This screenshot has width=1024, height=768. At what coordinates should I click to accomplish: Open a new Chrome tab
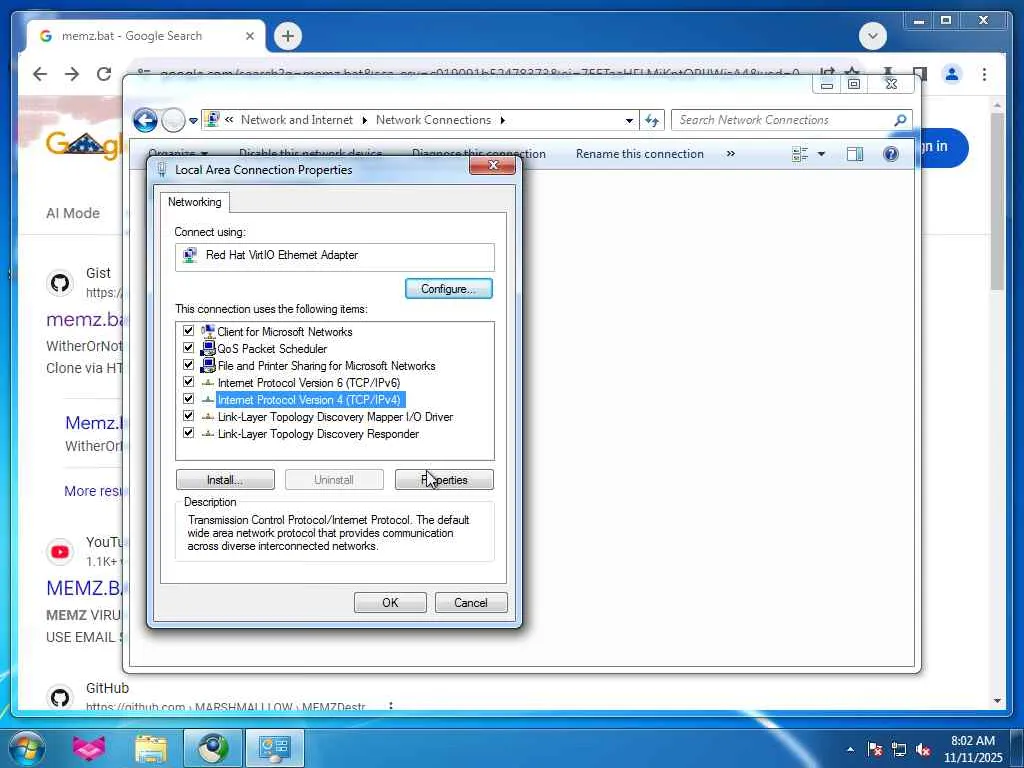(x=287, y=36)
